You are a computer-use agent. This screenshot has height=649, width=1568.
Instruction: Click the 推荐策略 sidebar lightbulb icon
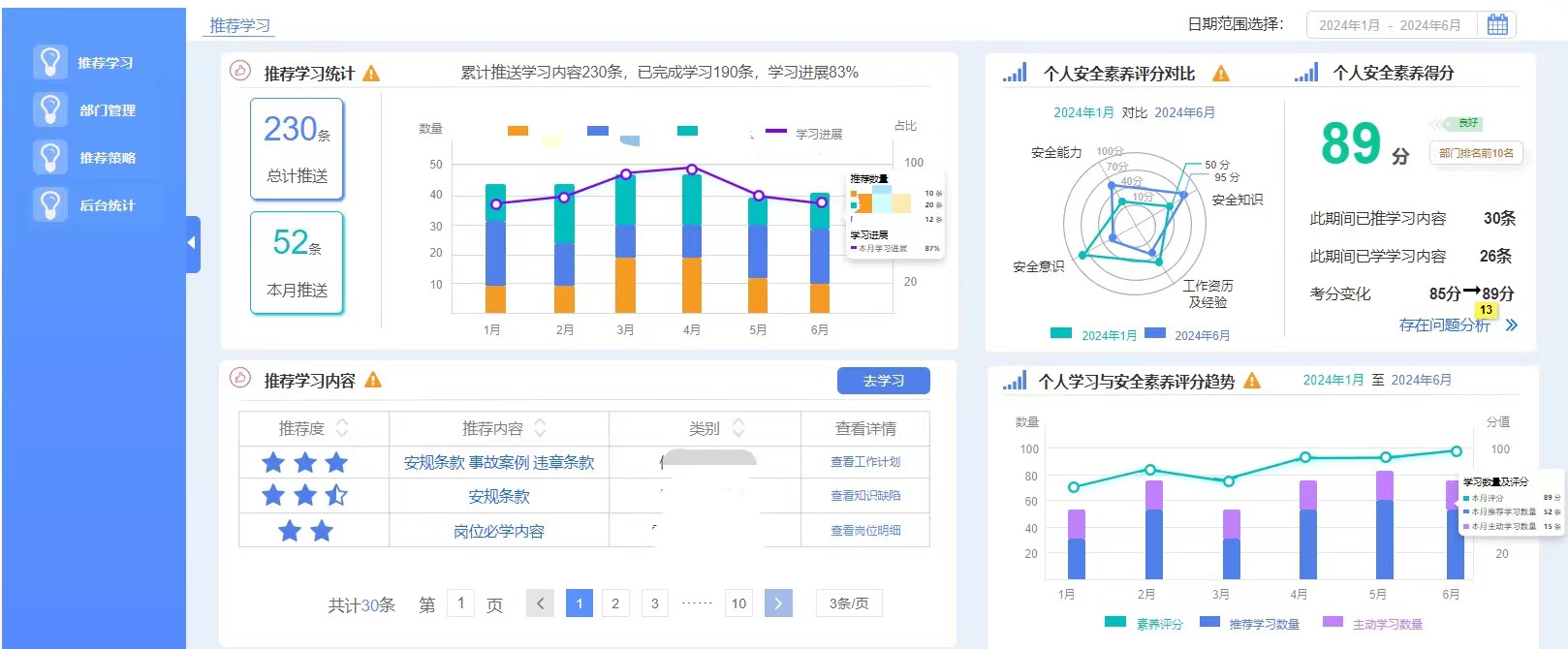coord(49,157)
